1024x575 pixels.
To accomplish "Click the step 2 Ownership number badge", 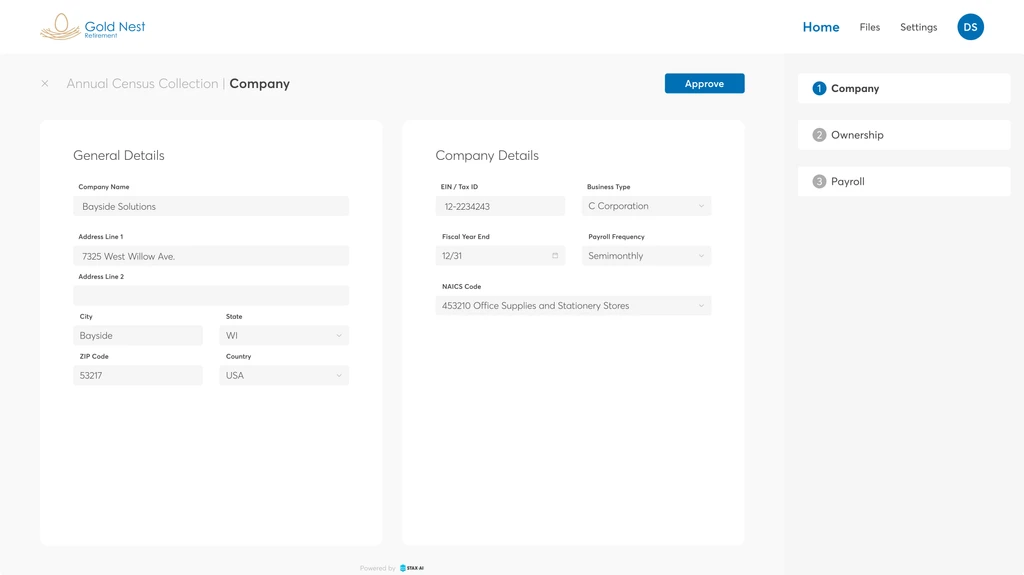I will (819, 135).
